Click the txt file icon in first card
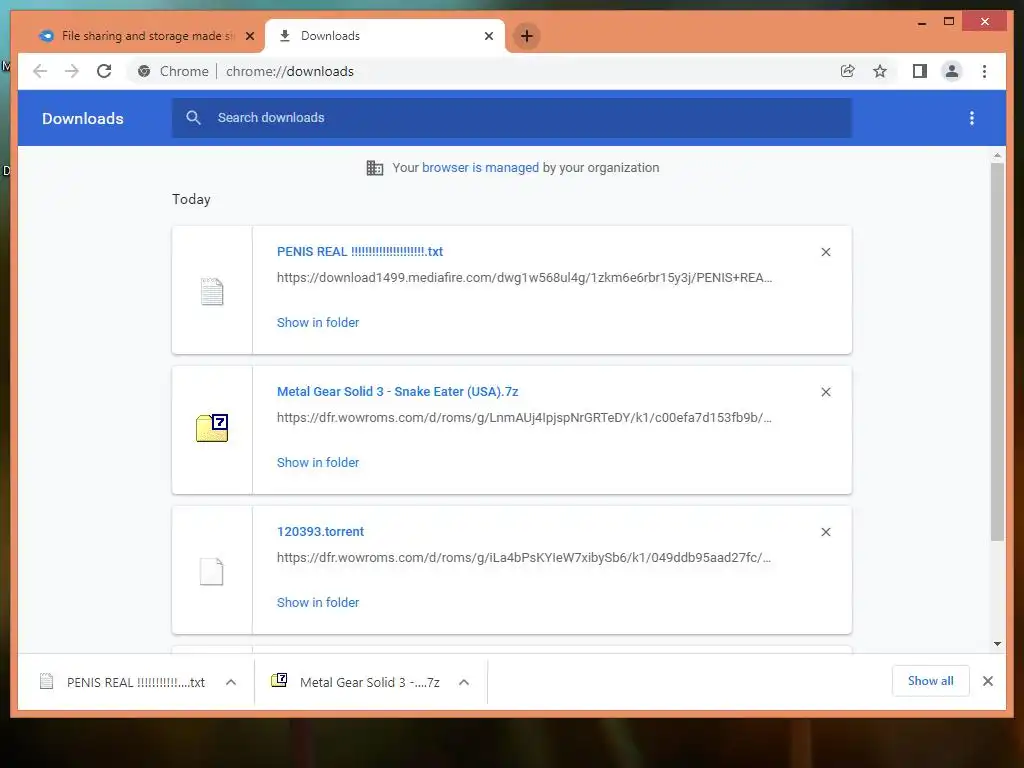 pos(212,291)
